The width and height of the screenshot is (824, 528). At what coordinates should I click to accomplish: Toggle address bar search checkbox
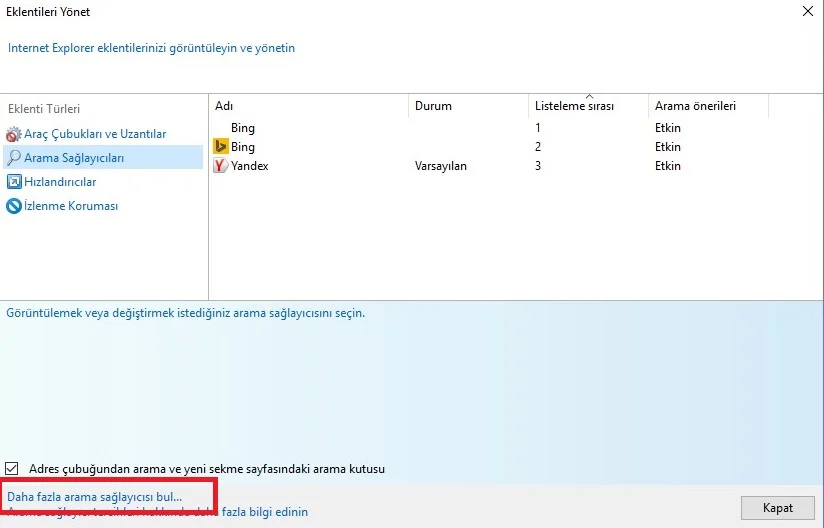point(13,468)
